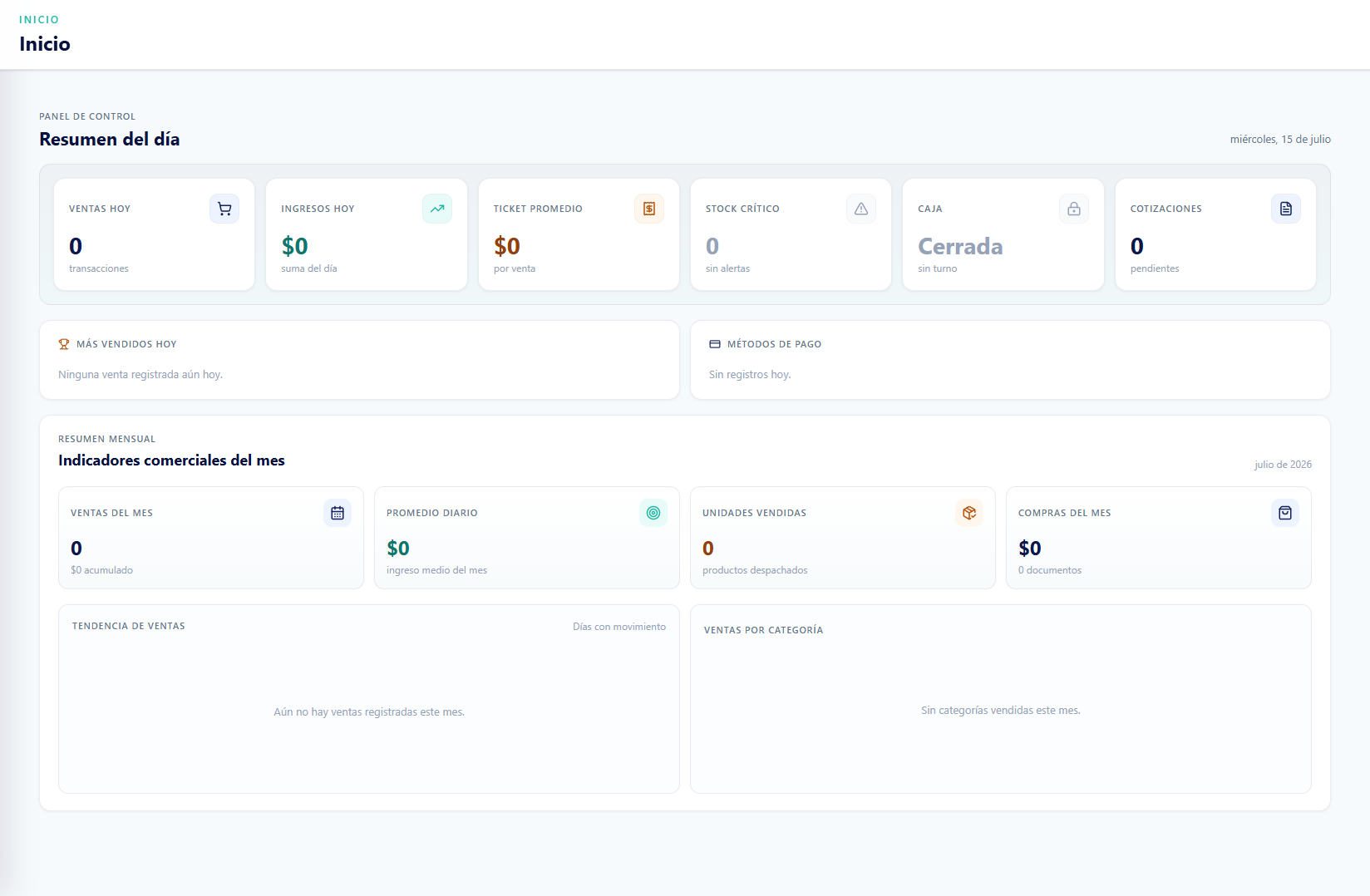Click the 'Ventas por Categoría' heading
Image resolution: width=1370 pixels, height=896 pixels.
(x=763, y=630)
